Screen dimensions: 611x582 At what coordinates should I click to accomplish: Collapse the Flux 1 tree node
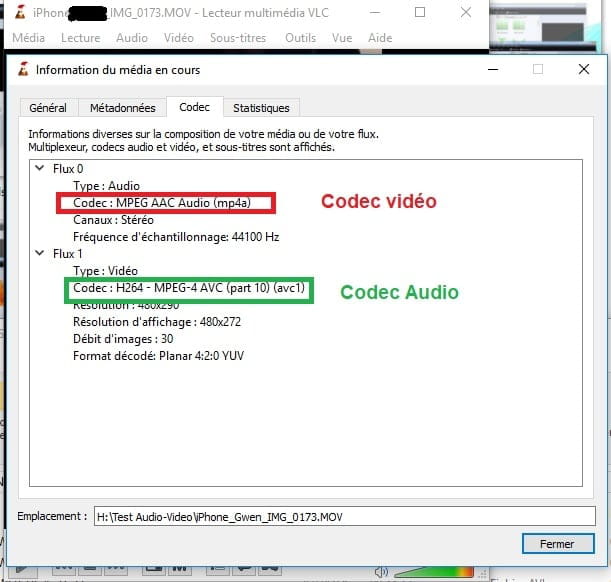click(40, 253)
